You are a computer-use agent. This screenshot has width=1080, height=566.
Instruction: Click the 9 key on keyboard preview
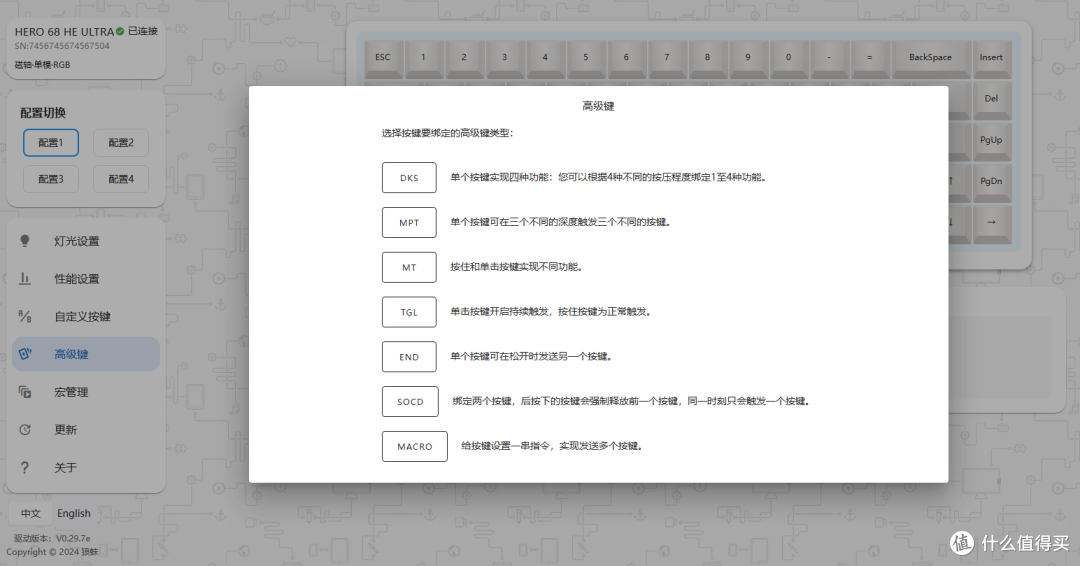click(x=748, y=58)
